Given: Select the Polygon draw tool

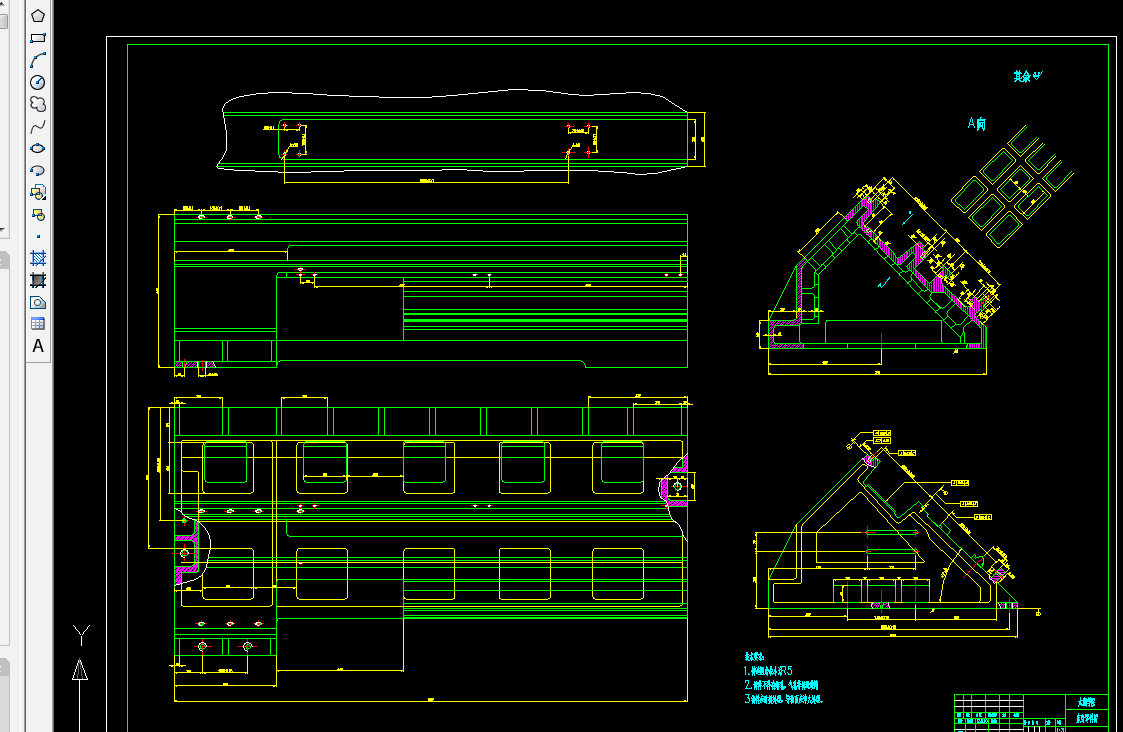Looking at the screenshot, I should [38, 16].
